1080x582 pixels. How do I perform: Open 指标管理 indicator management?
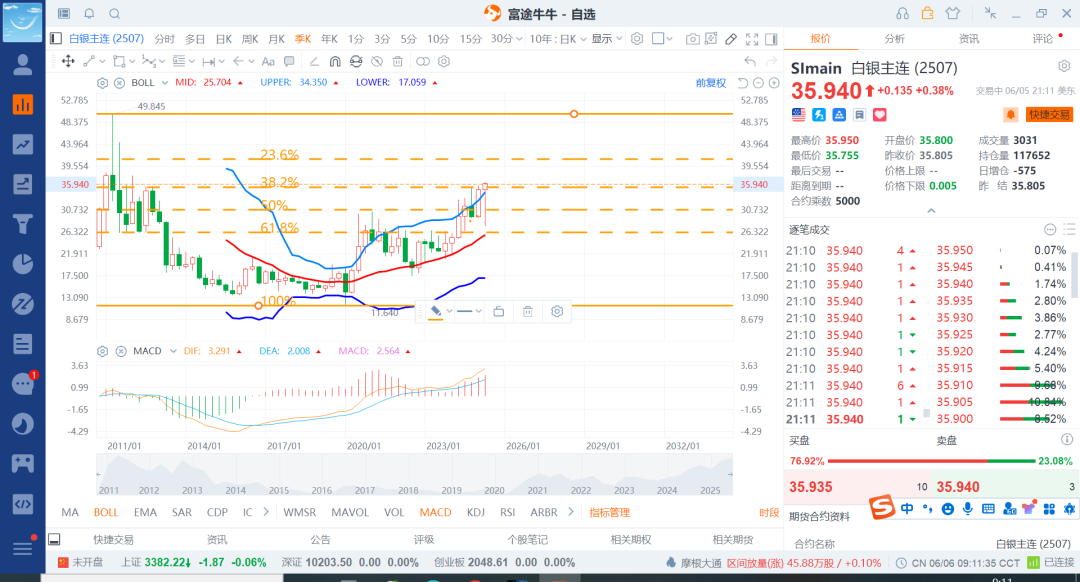pos(610,512)
